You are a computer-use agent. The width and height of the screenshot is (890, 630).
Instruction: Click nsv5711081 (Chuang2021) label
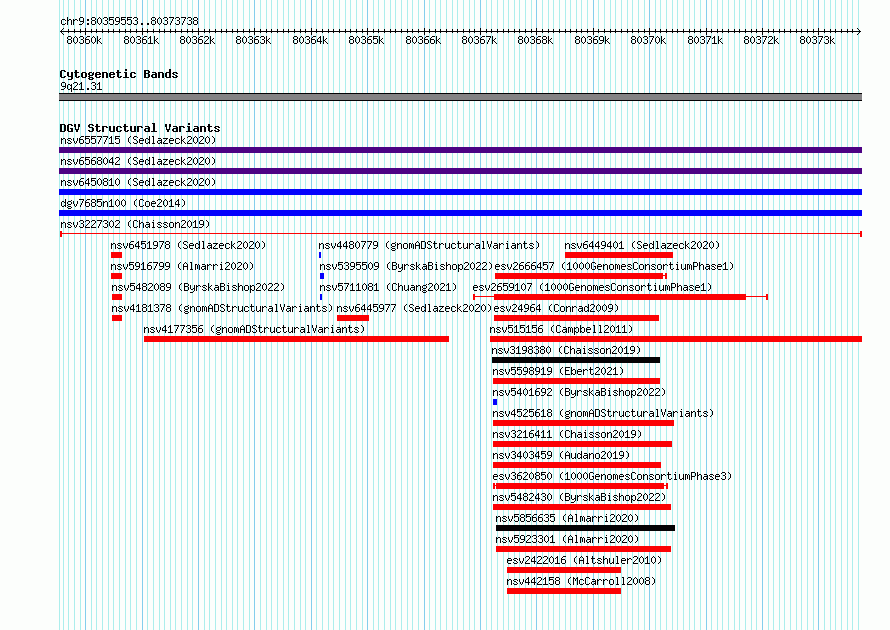tap(388, 287)
